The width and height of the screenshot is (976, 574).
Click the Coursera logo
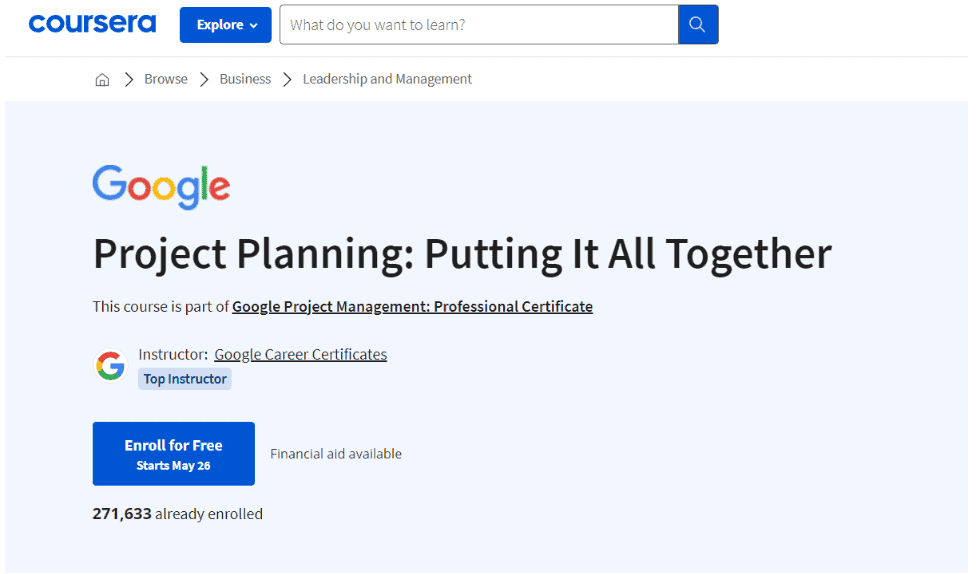92,24
